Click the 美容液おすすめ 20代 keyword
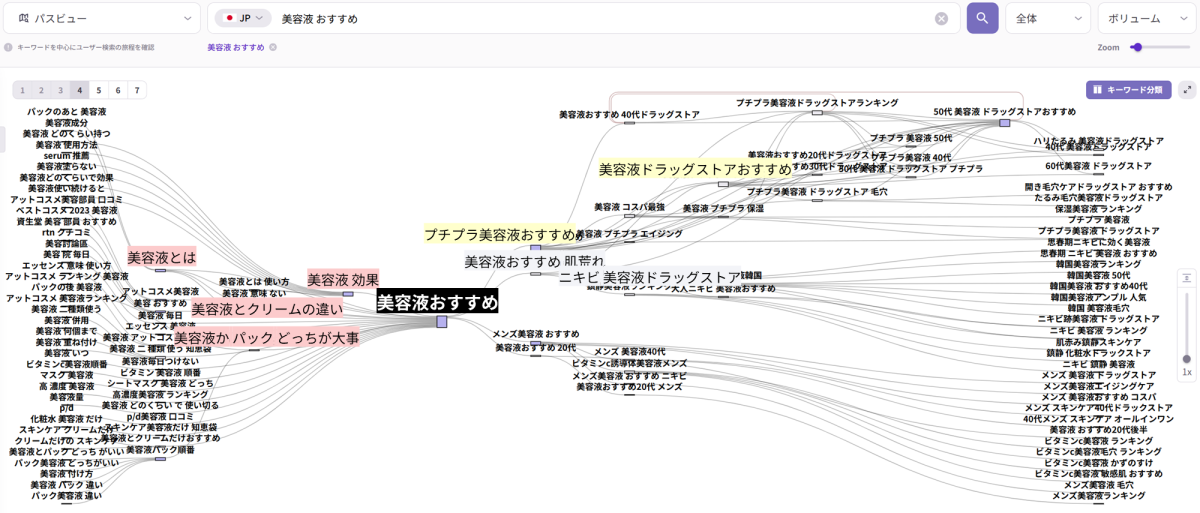The width and height of the screenshot is (1200, 513). click(x=536, y=348)
